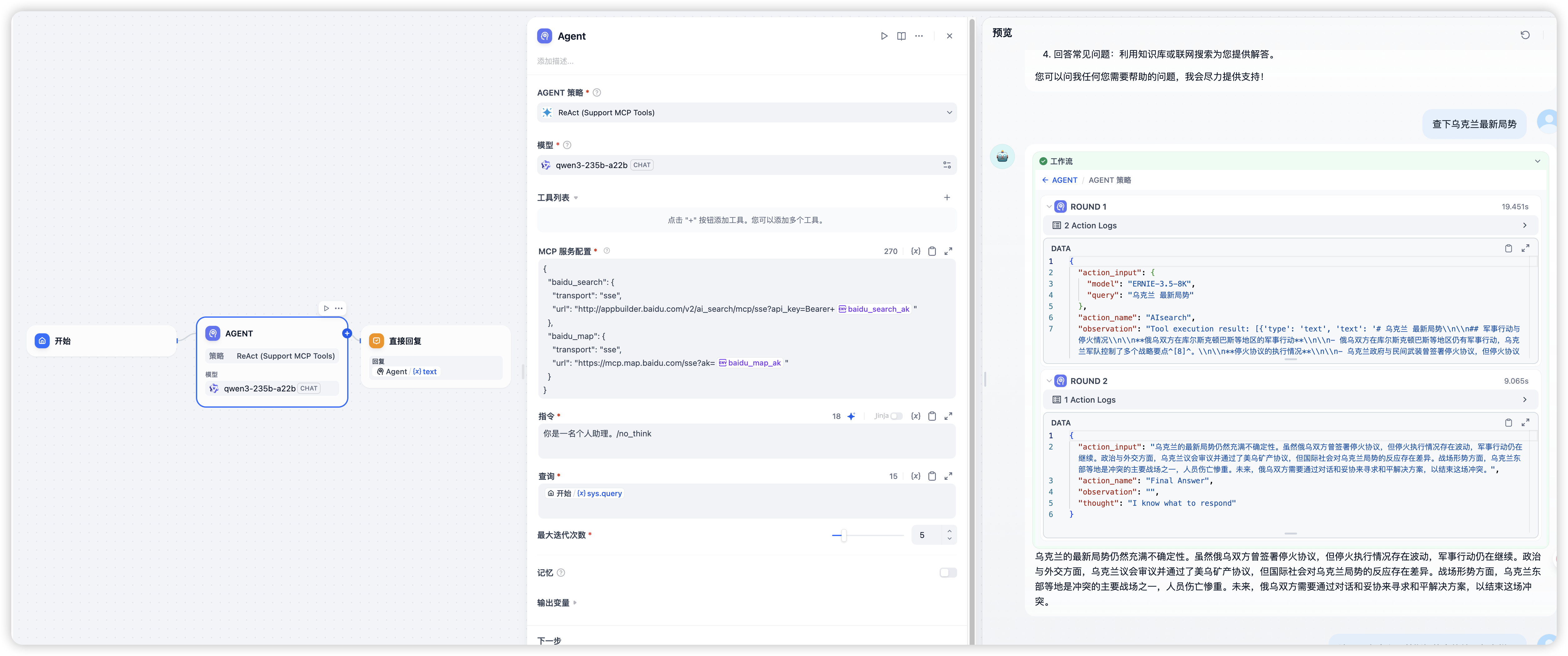Click the add tool plus icon in 工具列表
The height and width of the screenshot is (656, 1568).
click(947, 197)
